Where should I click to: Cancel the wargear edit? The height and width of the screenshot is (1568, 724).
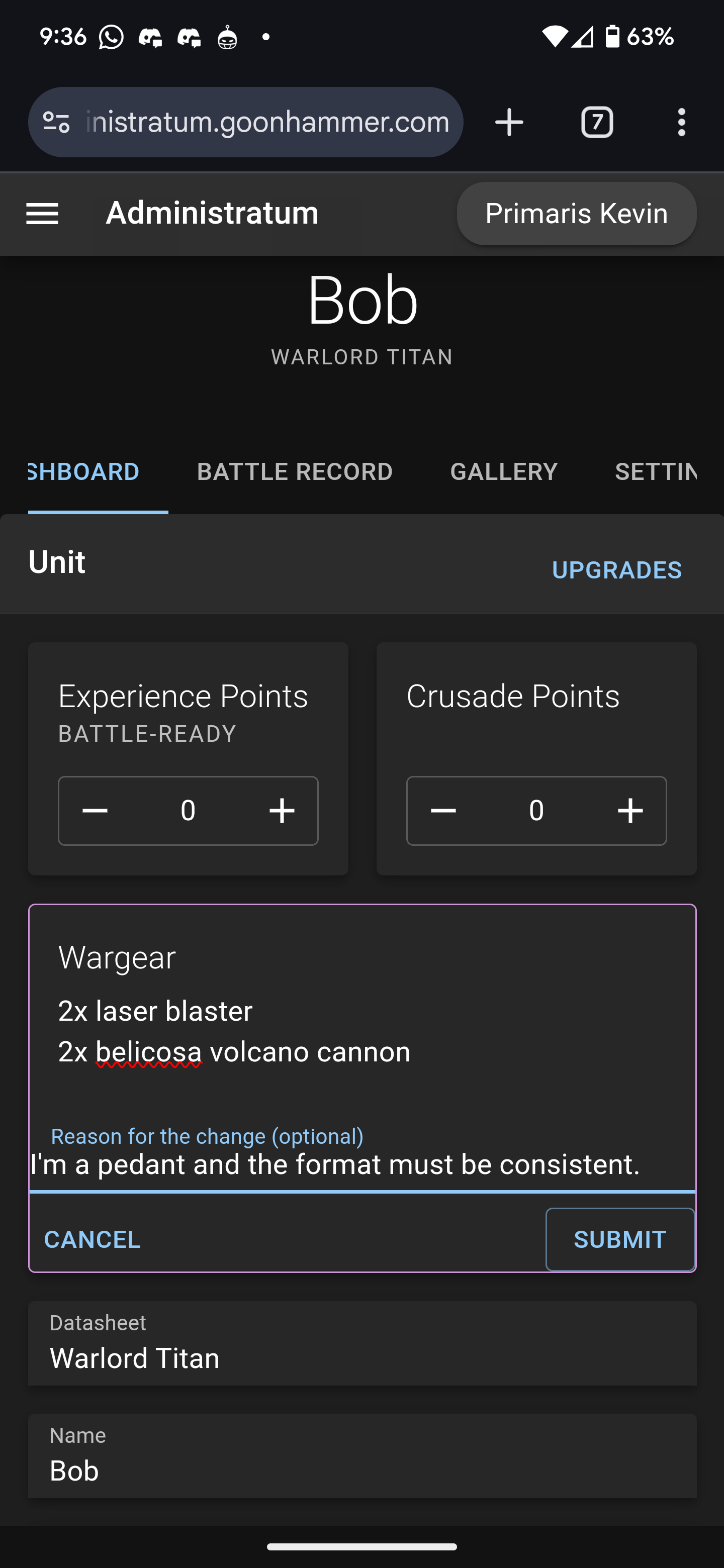pyautogui.click(x=92, y=1239)
